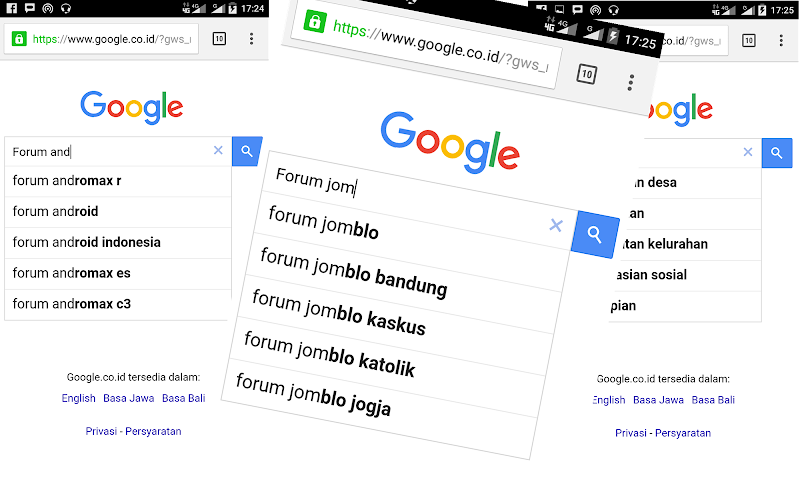800x480 pixels.
Task: Tap the blue search button beside "Forum and"
Action: pyautogui.click(x=247, y=151)
